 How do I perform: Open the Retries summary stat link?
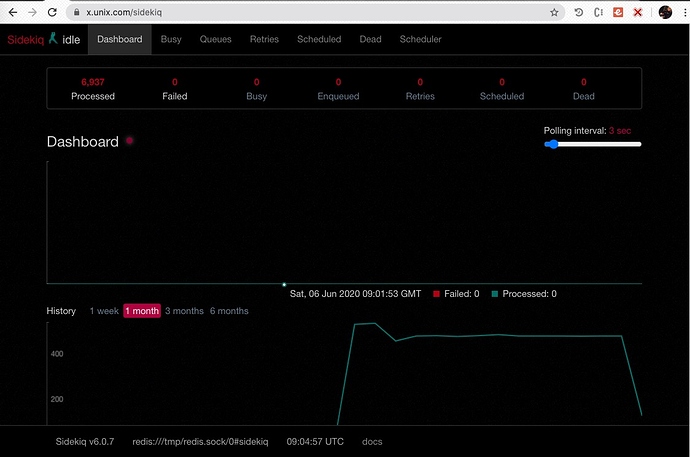[420, 89]
